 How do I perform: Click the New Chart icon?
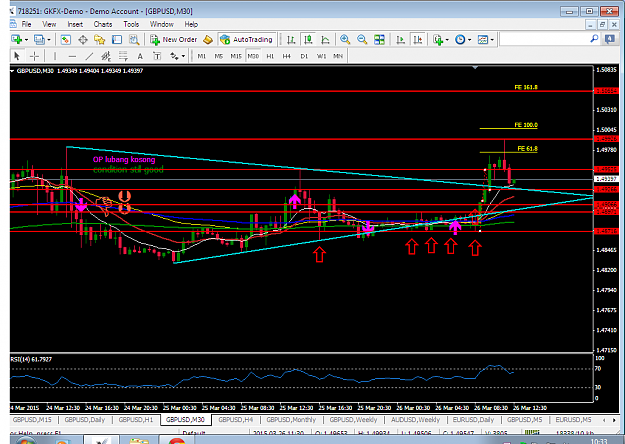click(x=16, y=39)
